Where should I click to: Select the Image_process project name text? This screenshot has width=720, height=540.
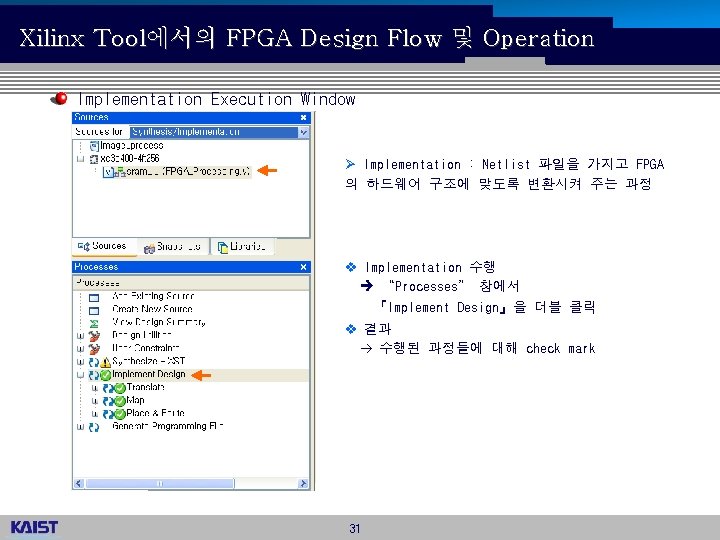tap(132, 146)
